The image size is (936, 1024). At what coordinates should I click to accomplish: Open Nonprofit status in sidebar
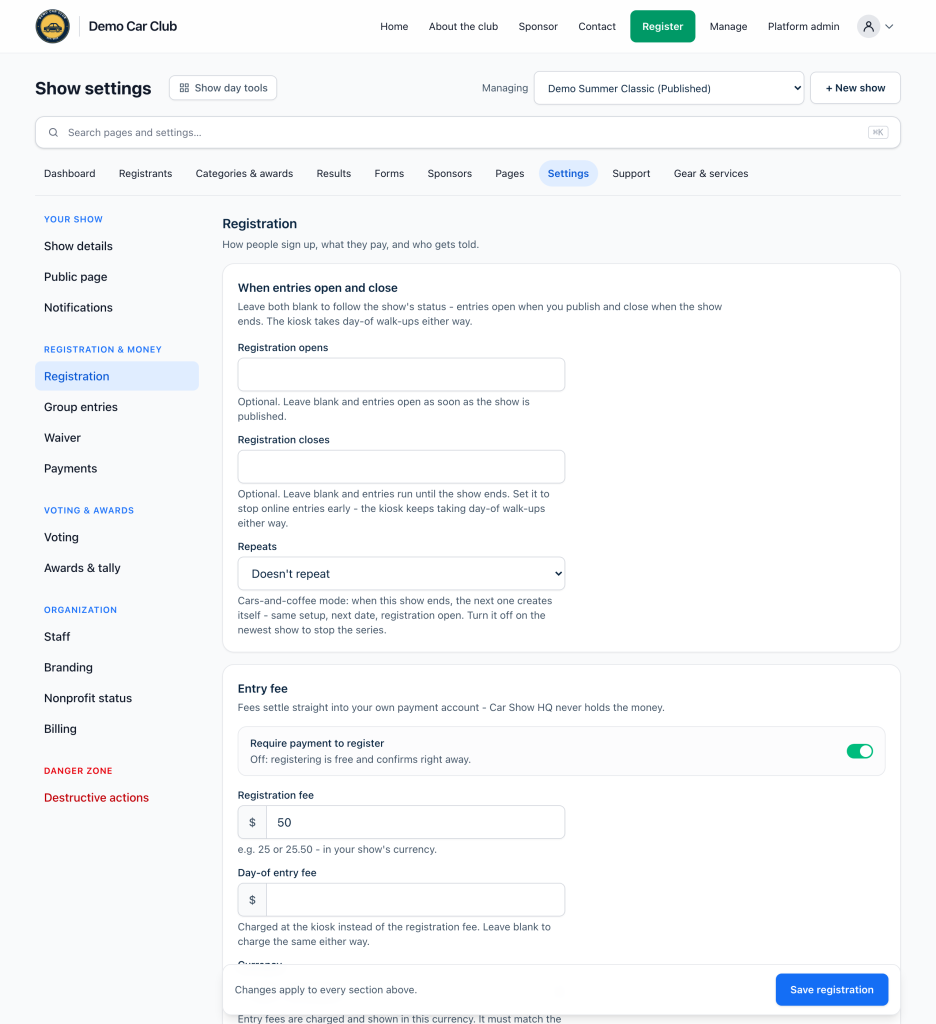[117, 698]
